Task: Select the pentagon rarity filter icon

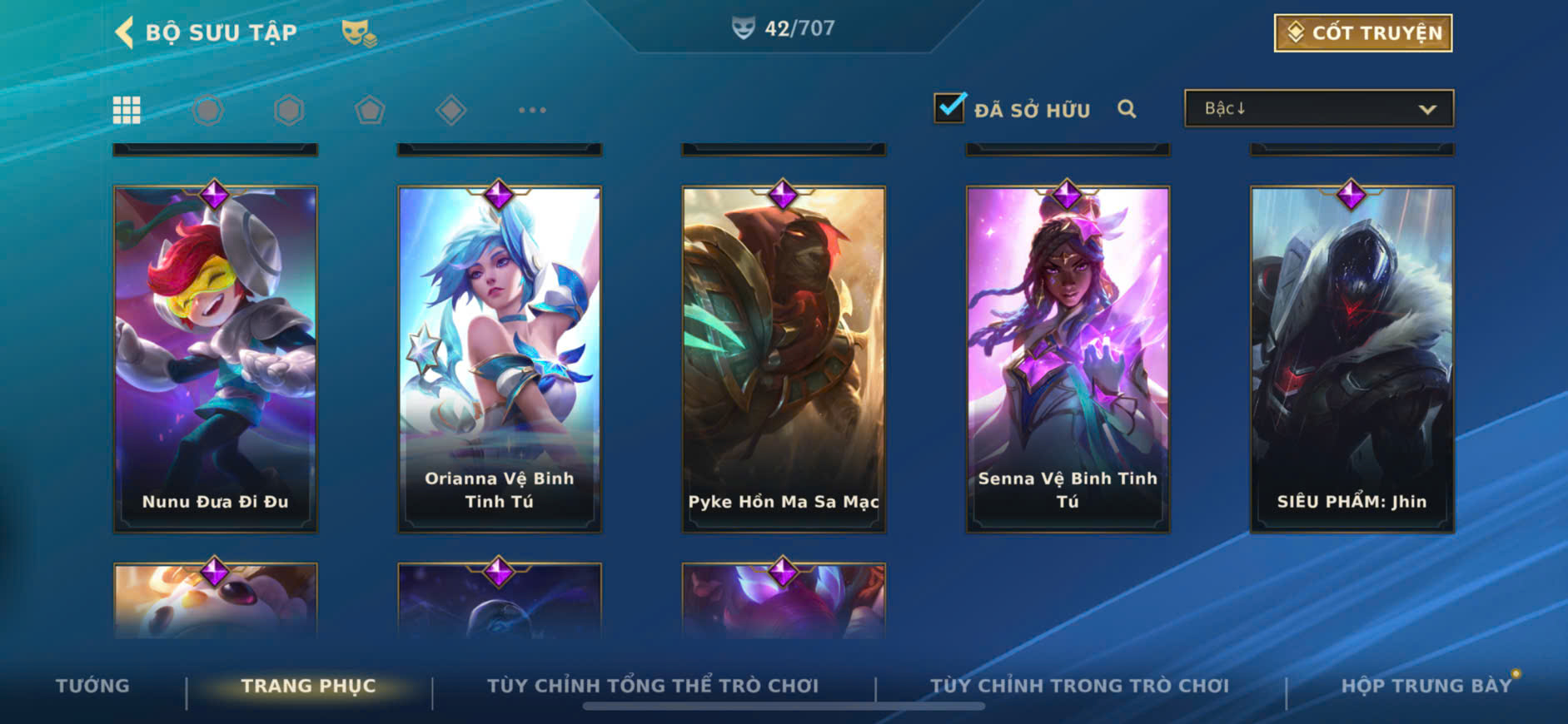Action: click(370, 110)
